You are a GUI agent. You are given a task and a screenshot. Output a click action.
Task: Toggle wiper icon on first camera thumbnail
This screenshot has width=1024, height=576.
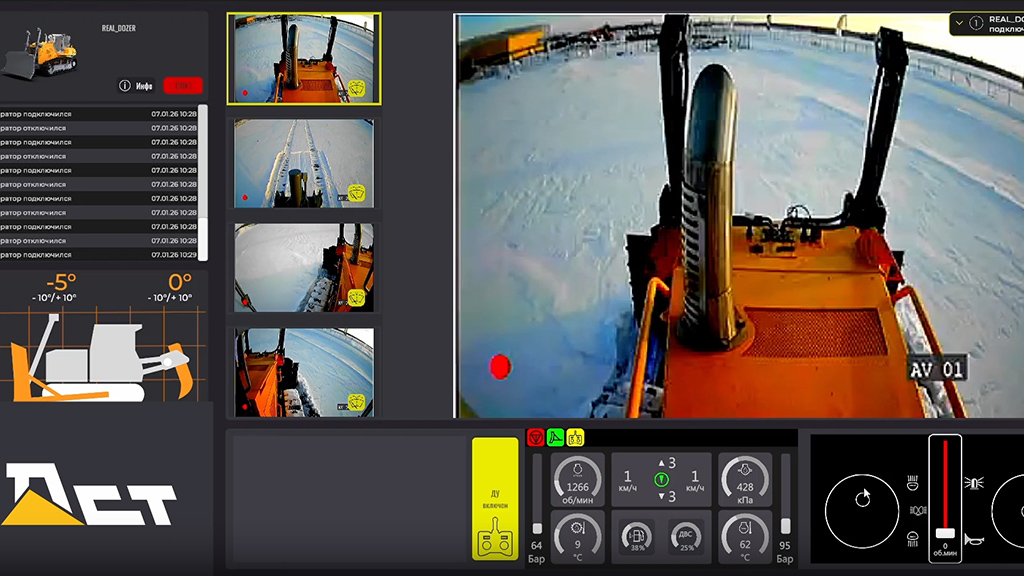pyautogui.click(x=355, y=89)
